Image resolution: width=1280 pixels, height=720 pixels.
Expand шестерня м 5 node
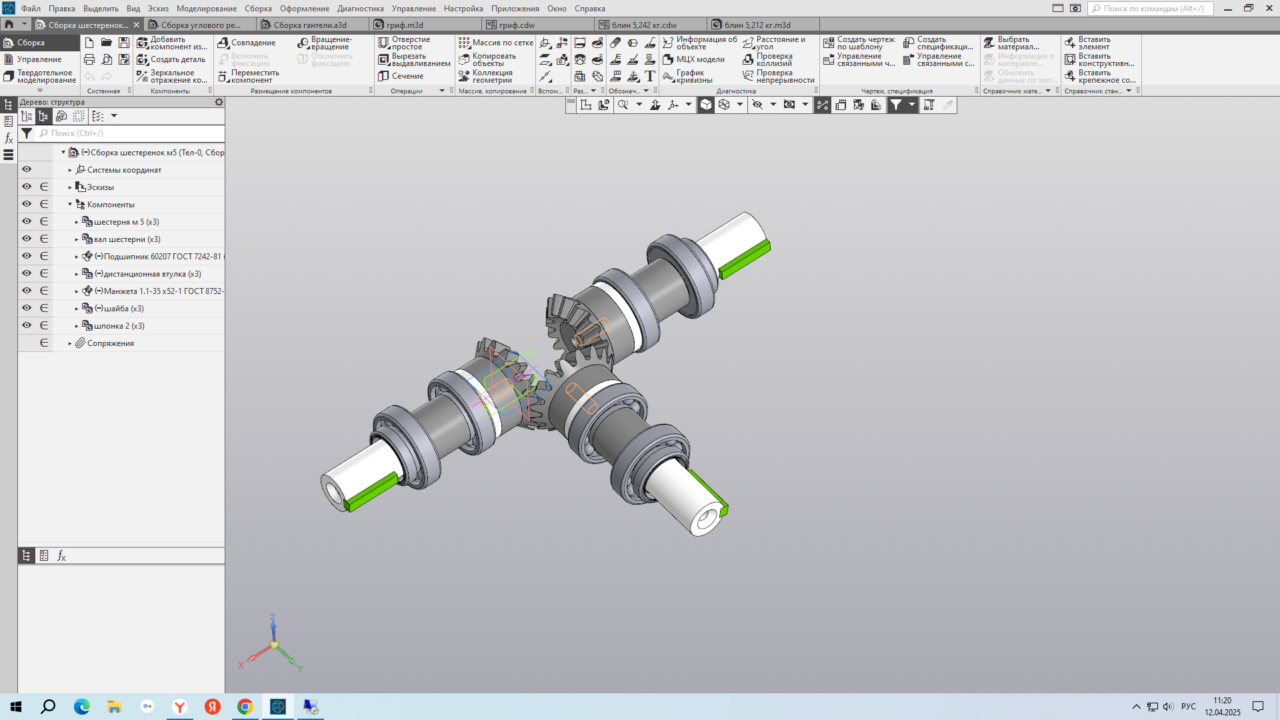tap(77, 222)
